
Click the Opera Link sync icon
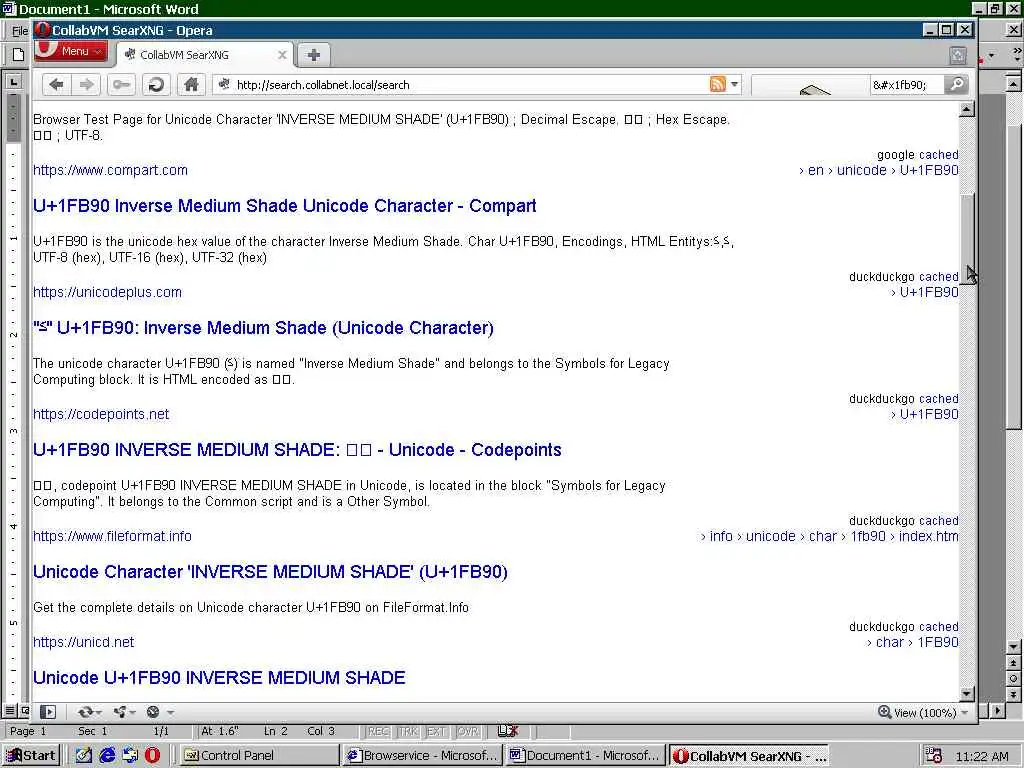point(85,712)
